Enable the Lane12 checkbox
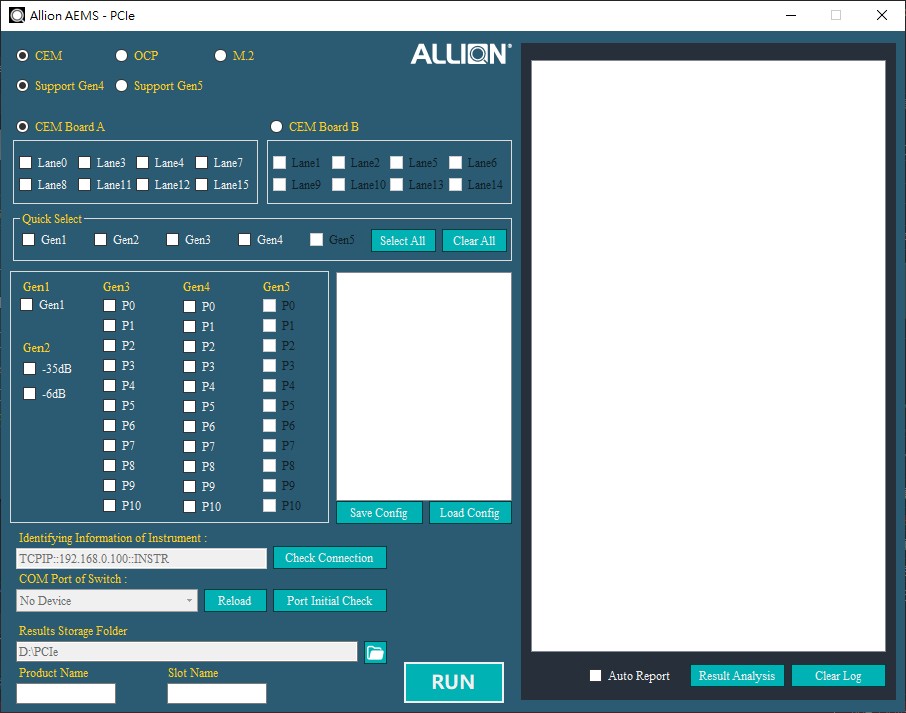This screenshot has width=906, height=713. (x=143, y=184)
